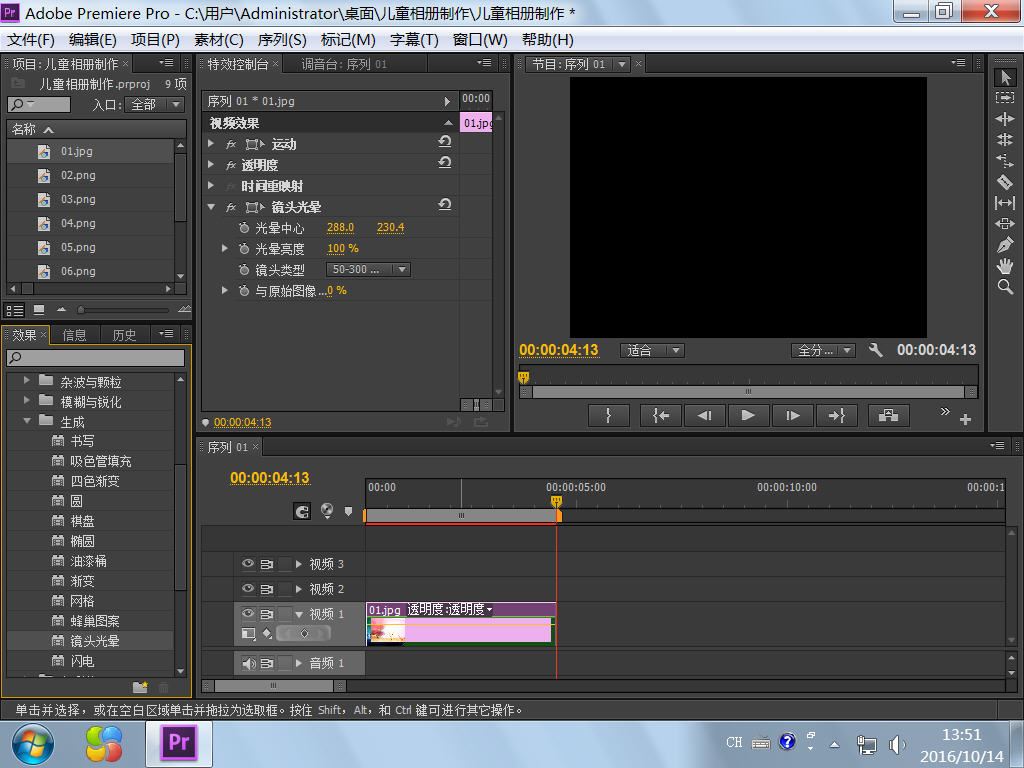The height and width of the screenshot is (768, 1024).
Task: Hide the 视频 3 track eye
Action: pyautogui.click(x=248, y=564)
